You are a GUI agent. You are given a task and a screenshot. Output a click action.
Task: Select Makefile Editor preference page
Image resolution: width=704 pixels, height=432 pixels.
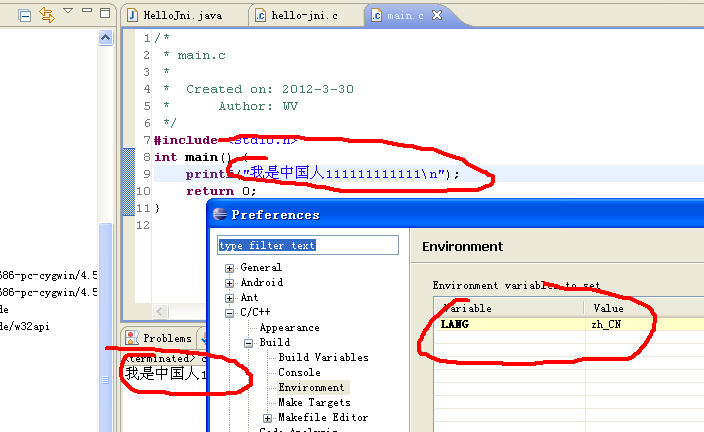coord(323,417)
